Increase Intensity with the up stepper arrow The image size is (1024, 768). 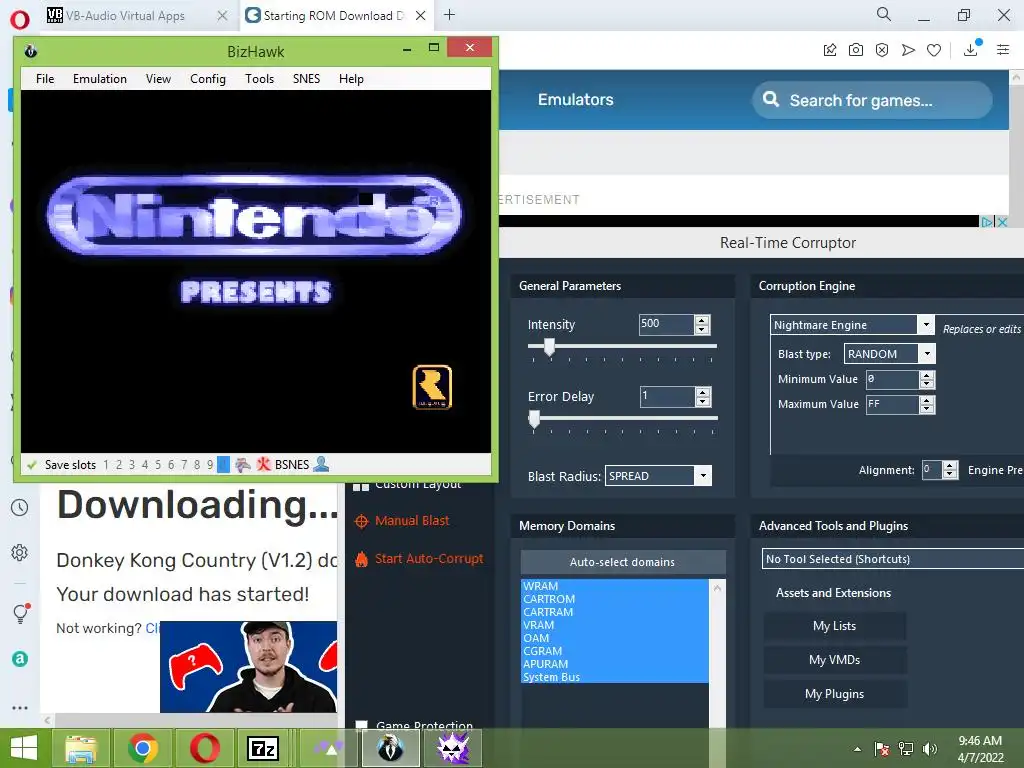pyautogui.click(x=702, y=320)
